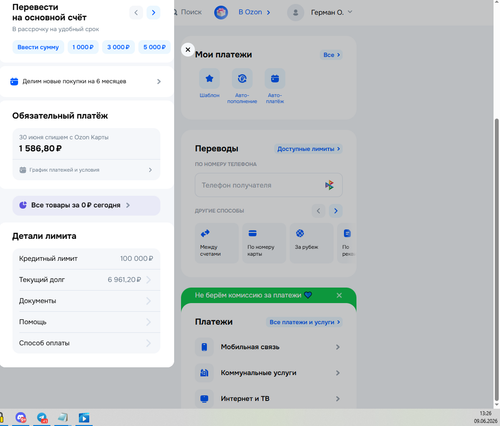Click the padlock taskbar icon
The width and height of the screenshot is (500, 426).
pyautogui.click(x=1, y=417)
